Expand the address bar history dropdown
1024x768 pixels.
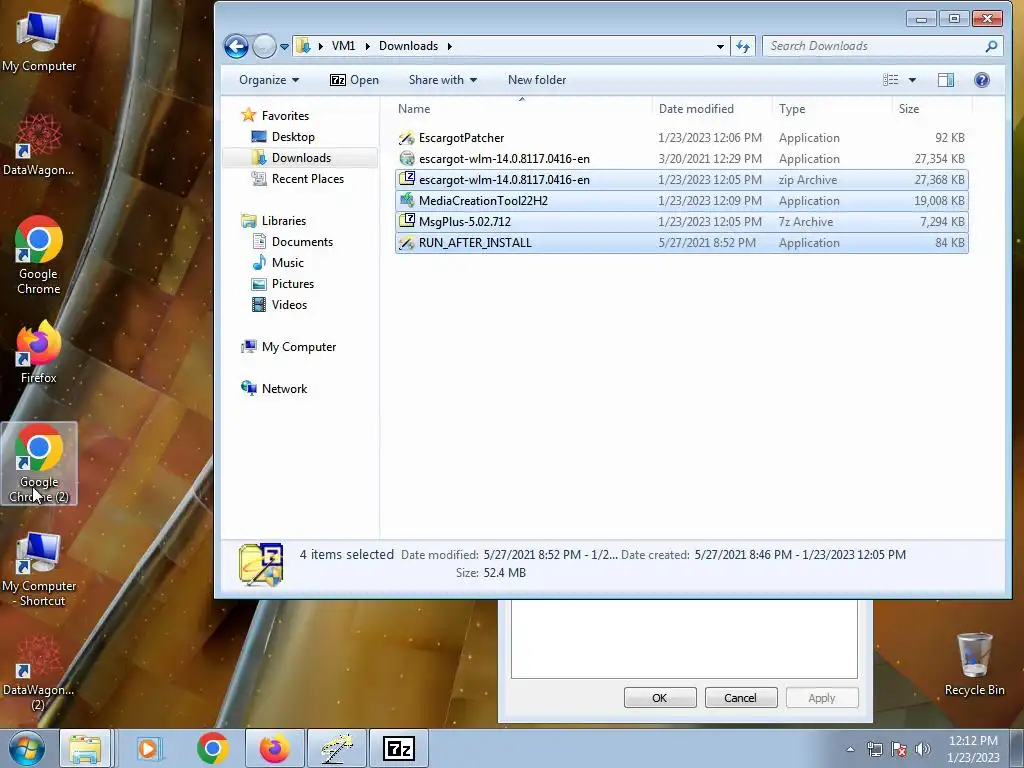click(x=720, y=46)
